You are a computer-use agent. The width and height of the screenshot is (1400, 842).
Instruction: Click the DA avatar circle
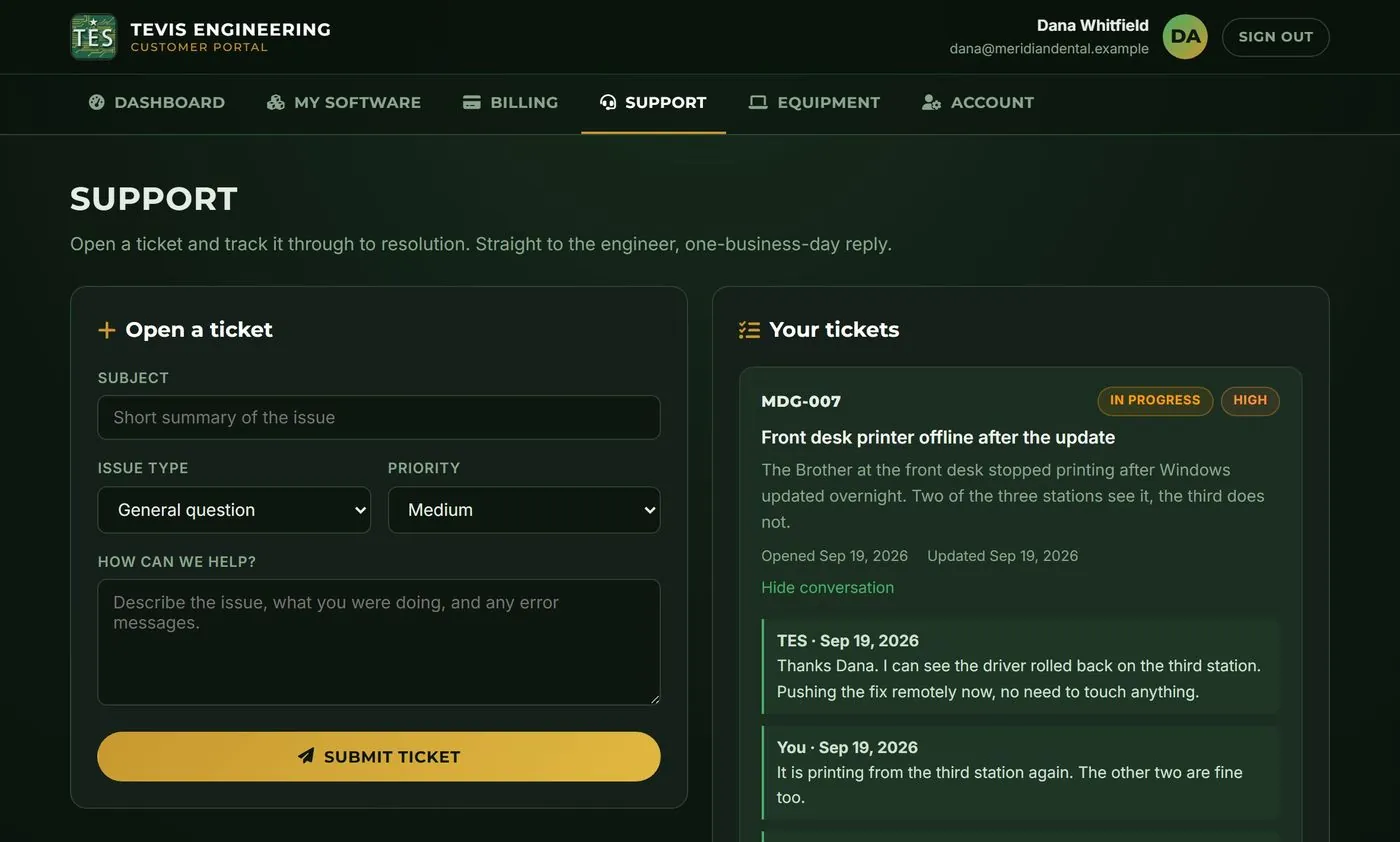(1185, 37)
